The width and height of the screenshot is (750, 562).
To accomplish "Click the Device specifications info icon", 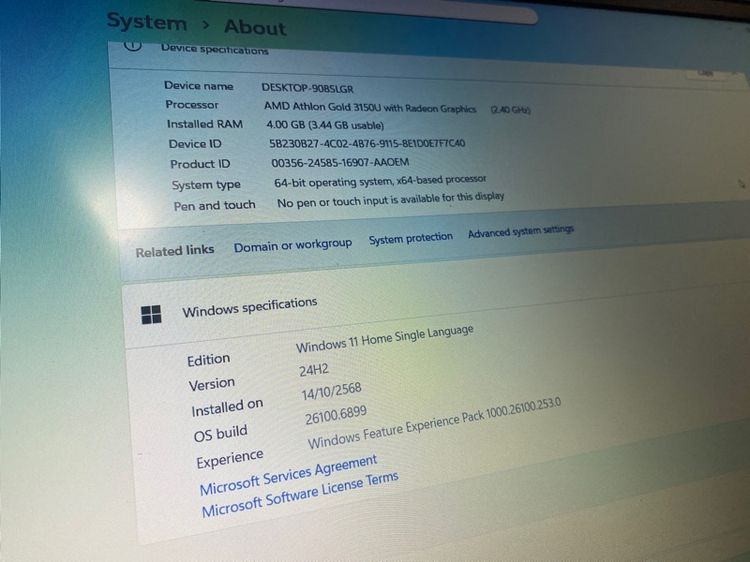I will pyautogui.click(x=132, y=45).
